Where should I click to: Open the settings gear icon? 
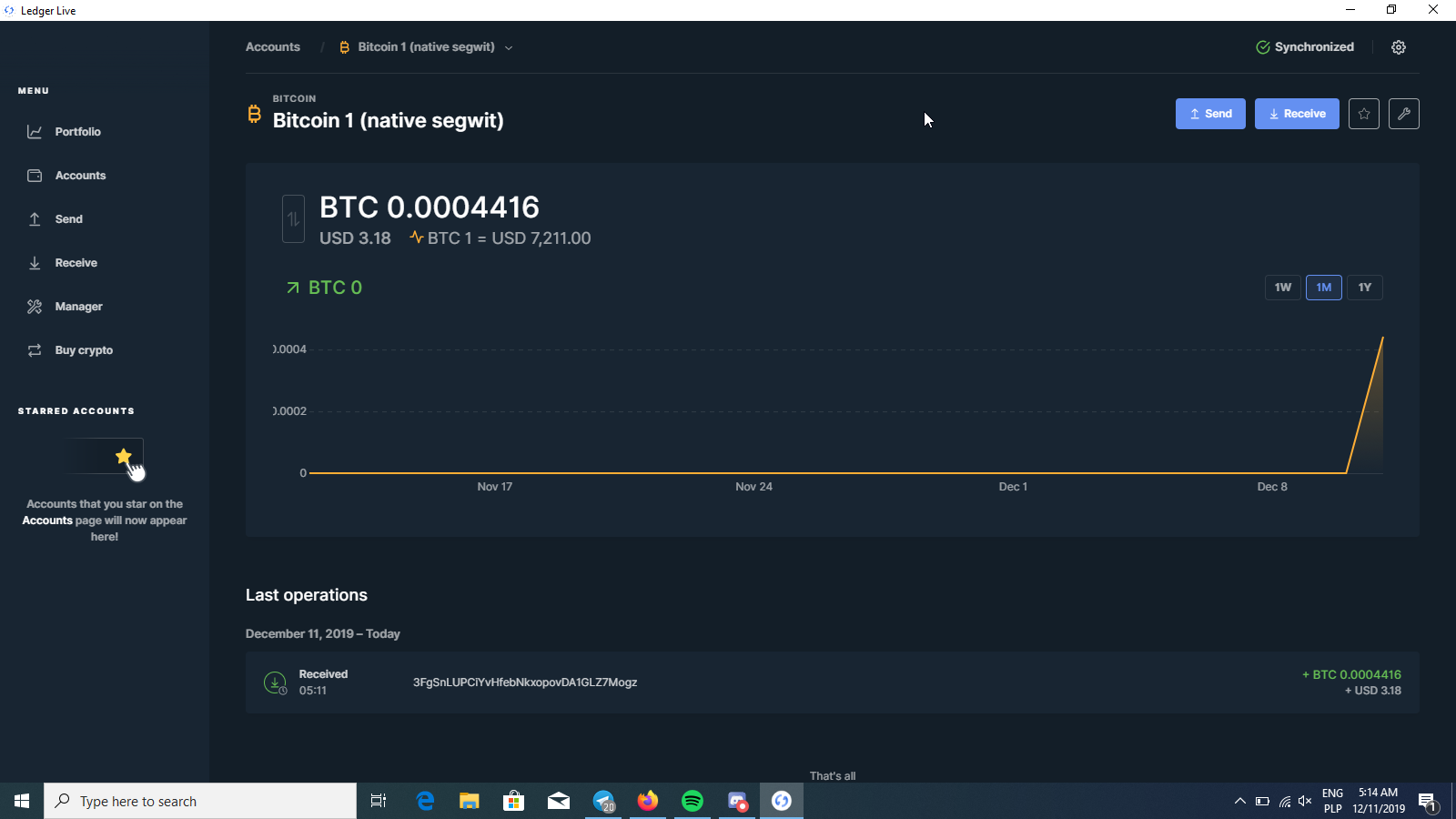click(x=1399, y=47)
